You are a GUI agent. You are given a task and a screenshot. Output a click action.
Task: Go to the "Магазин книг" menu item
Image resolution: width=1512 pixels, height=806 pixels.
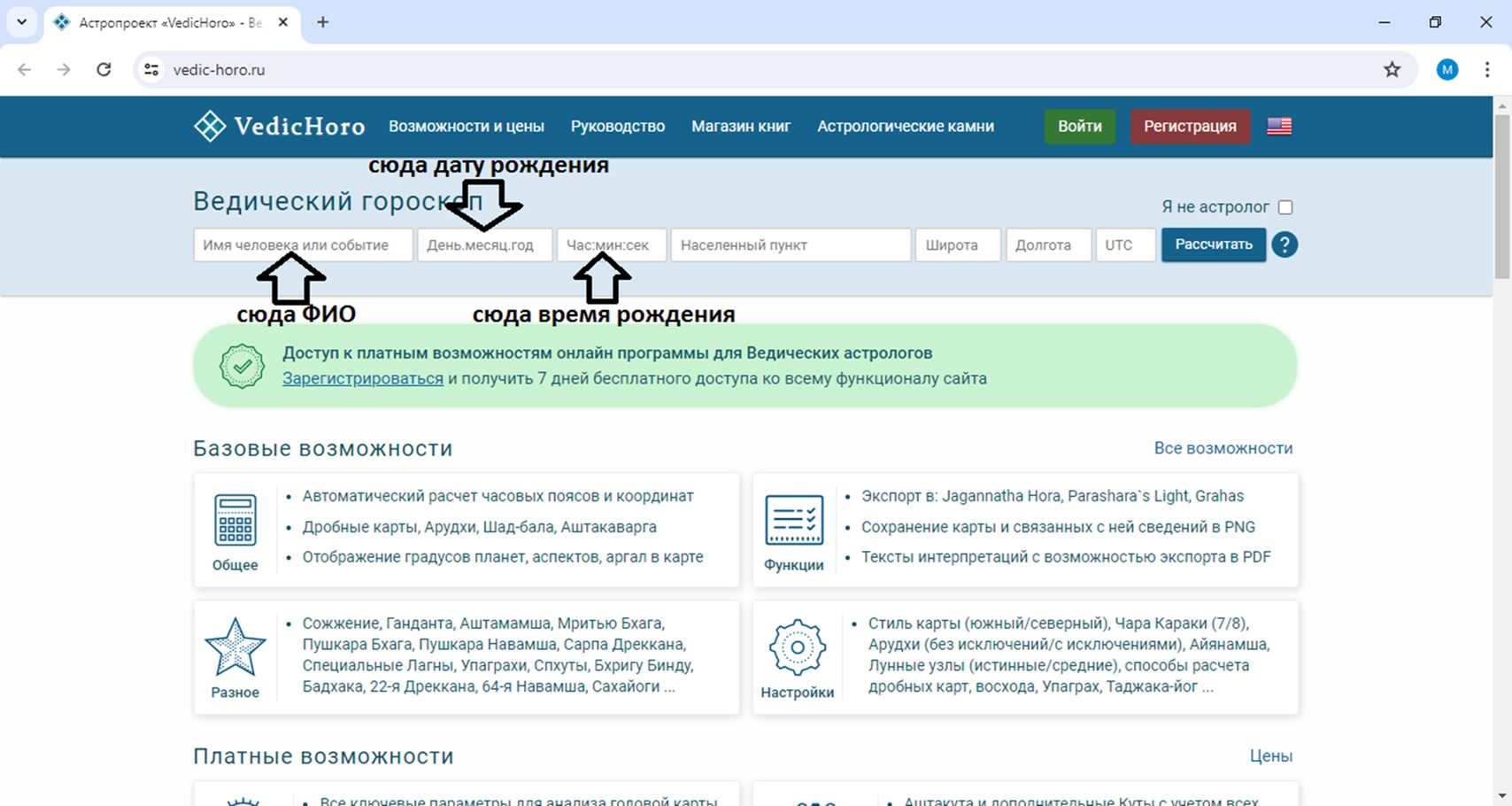pos(741,127)
